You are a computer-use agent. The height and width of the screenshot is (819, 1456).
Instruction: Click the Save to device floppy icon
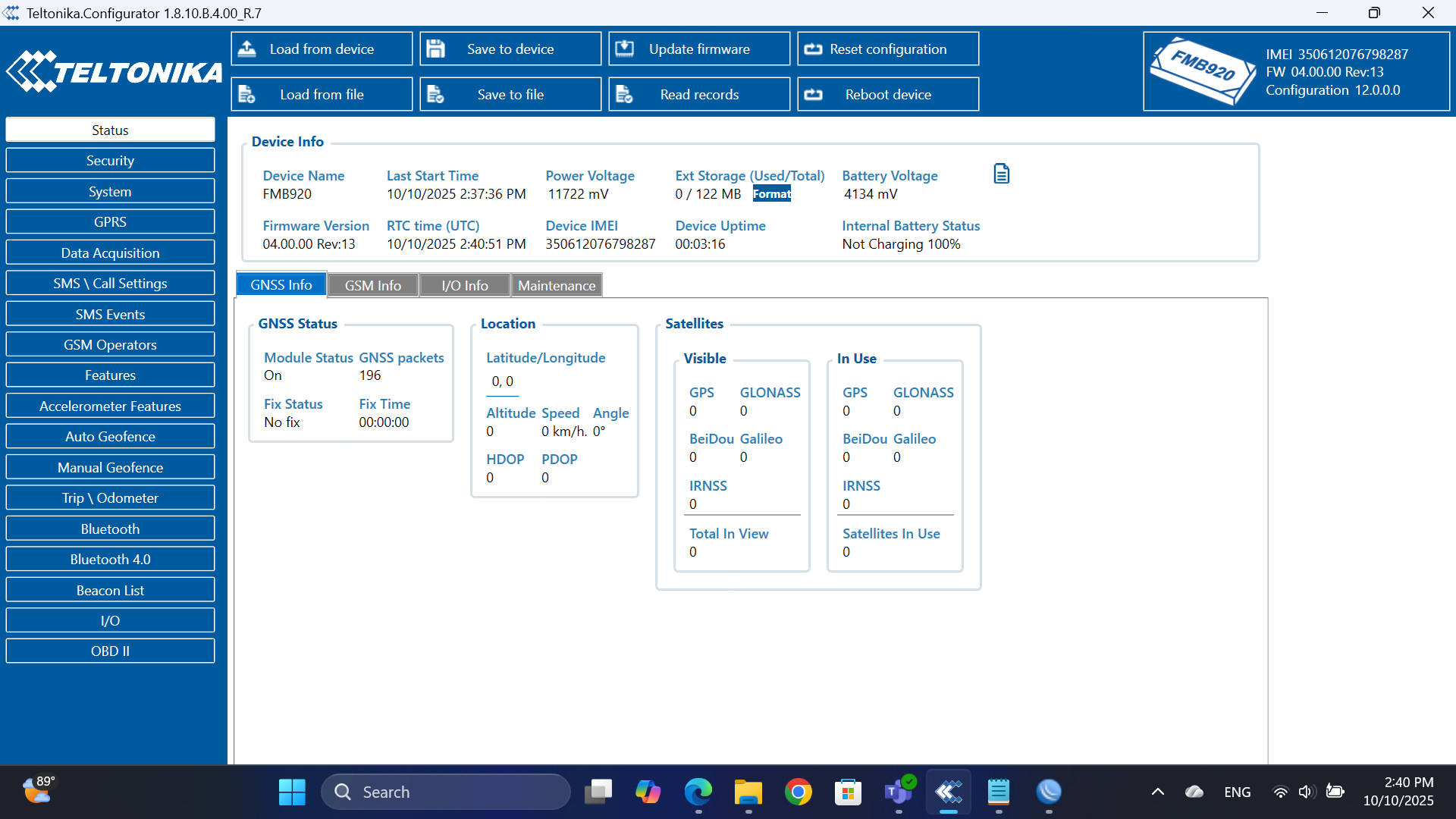(435, 49)
